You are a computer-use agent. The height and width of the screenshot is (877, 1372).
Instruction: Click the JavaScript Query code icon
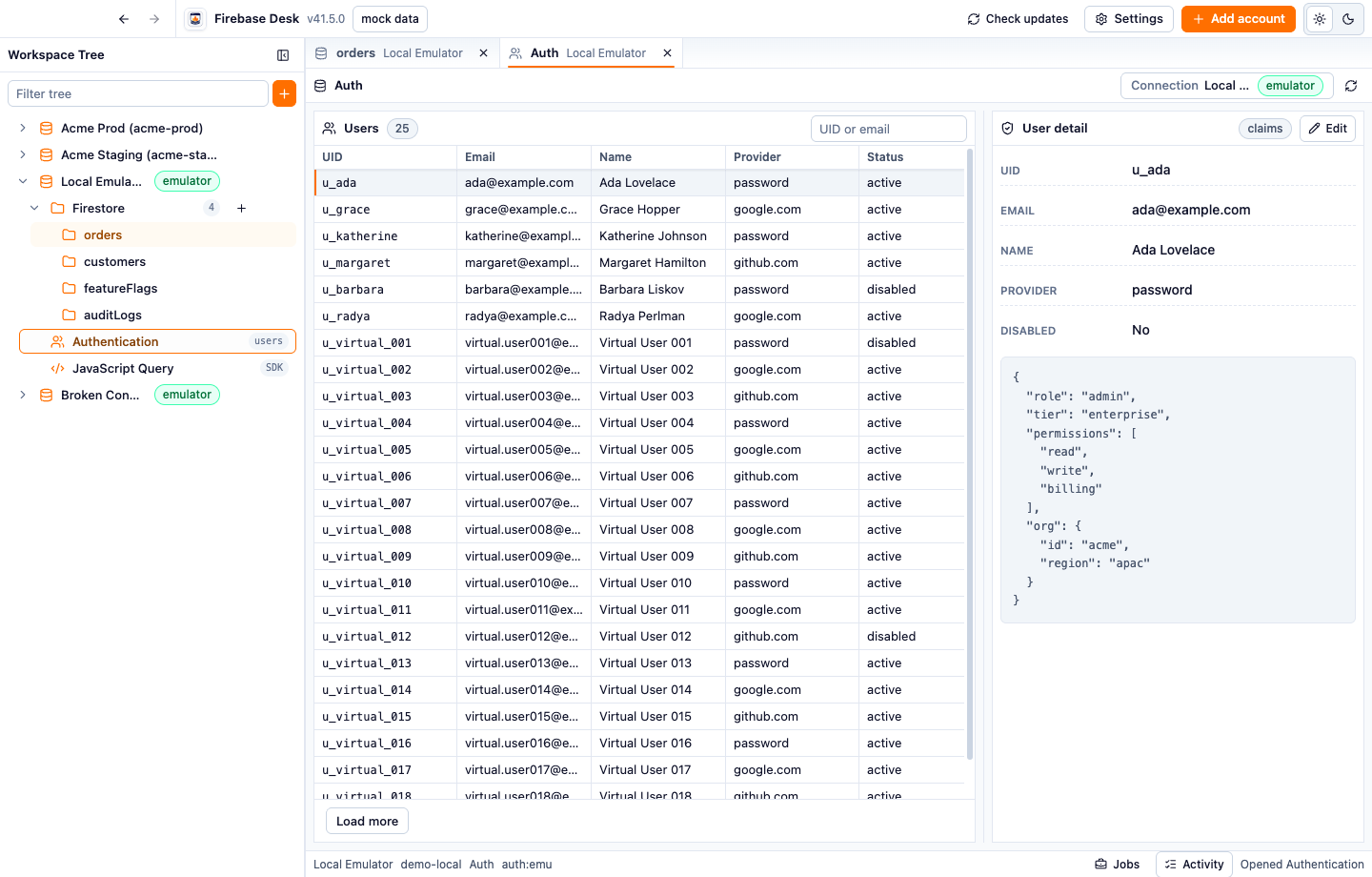[x=57, y=368]
